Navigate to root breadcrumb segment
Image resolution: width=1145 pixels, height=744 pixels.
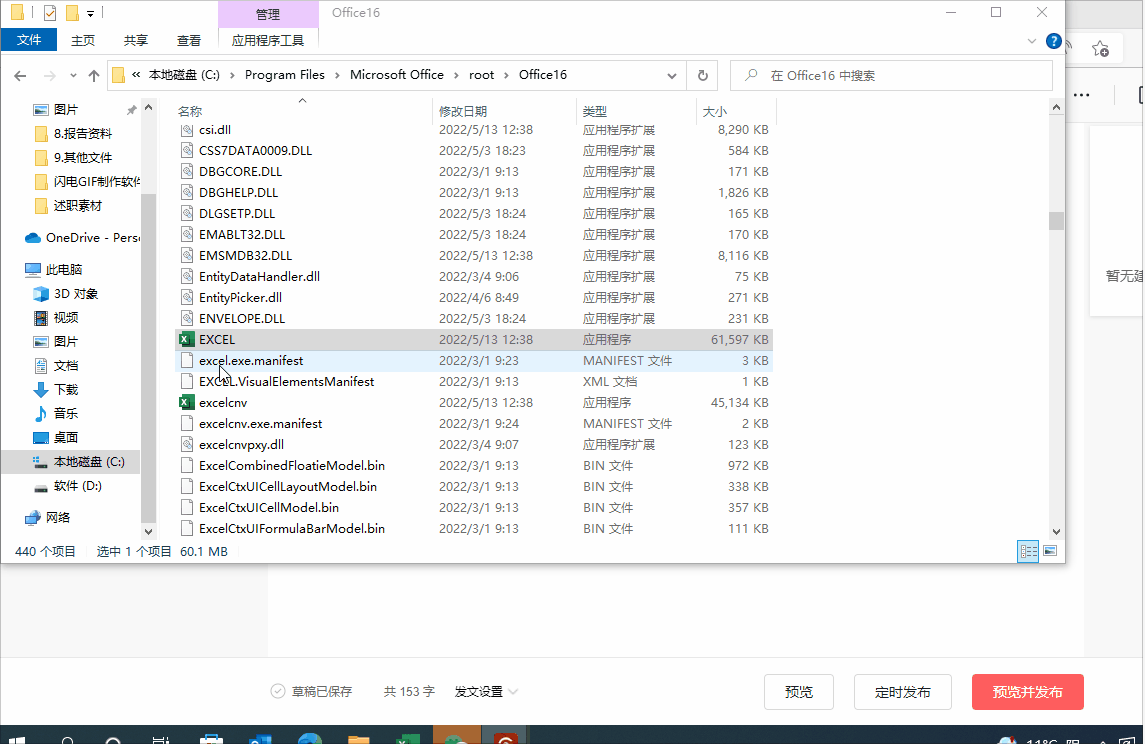481,74
